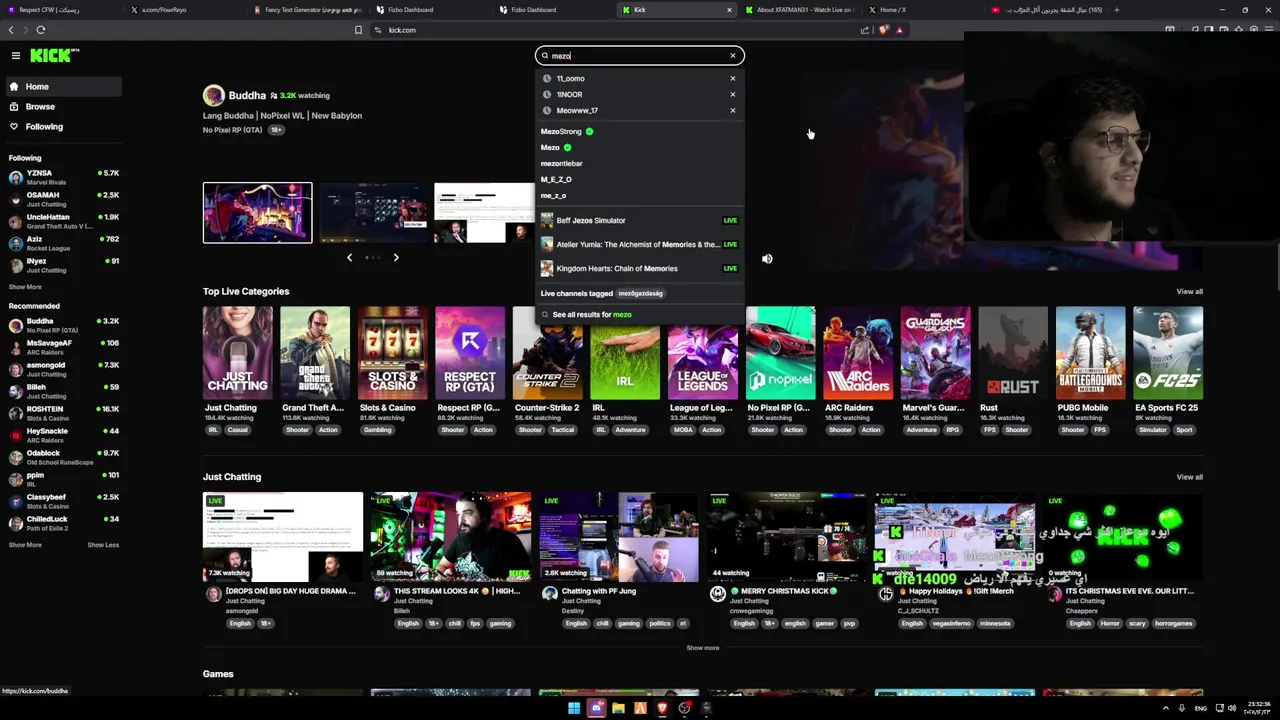Screen dimensions: 1280x720
Task: Open the hamburger sidebar menu
Action: [15, 56]
